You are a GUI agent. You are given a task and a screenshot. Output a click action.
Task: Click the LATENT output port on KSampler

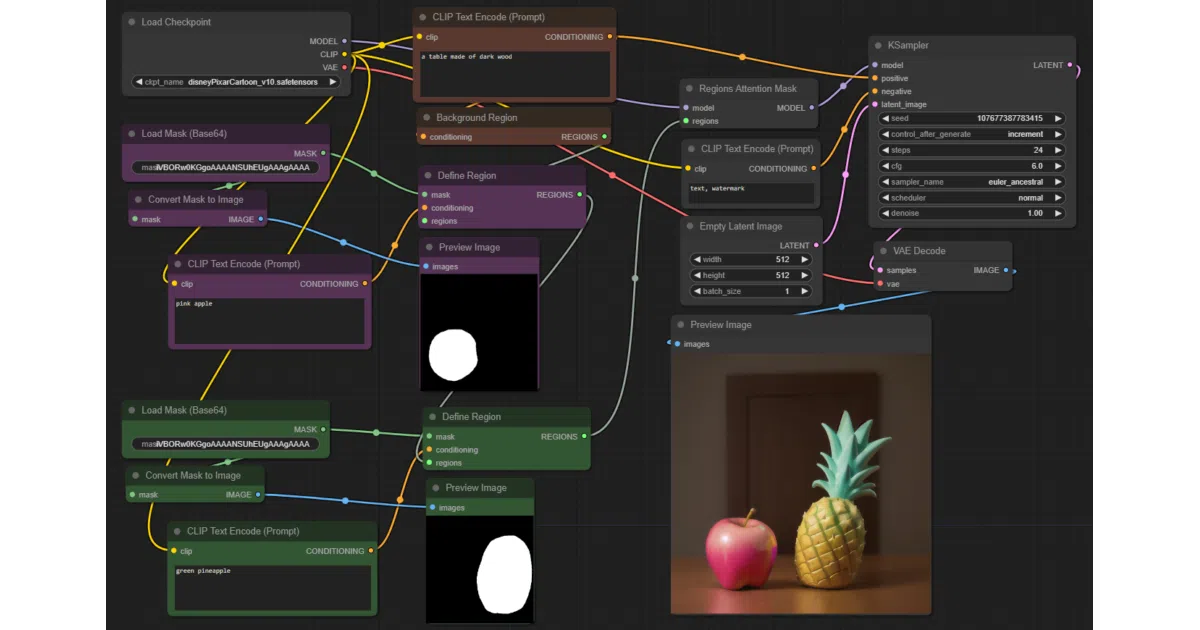[x=1070, y=65]
